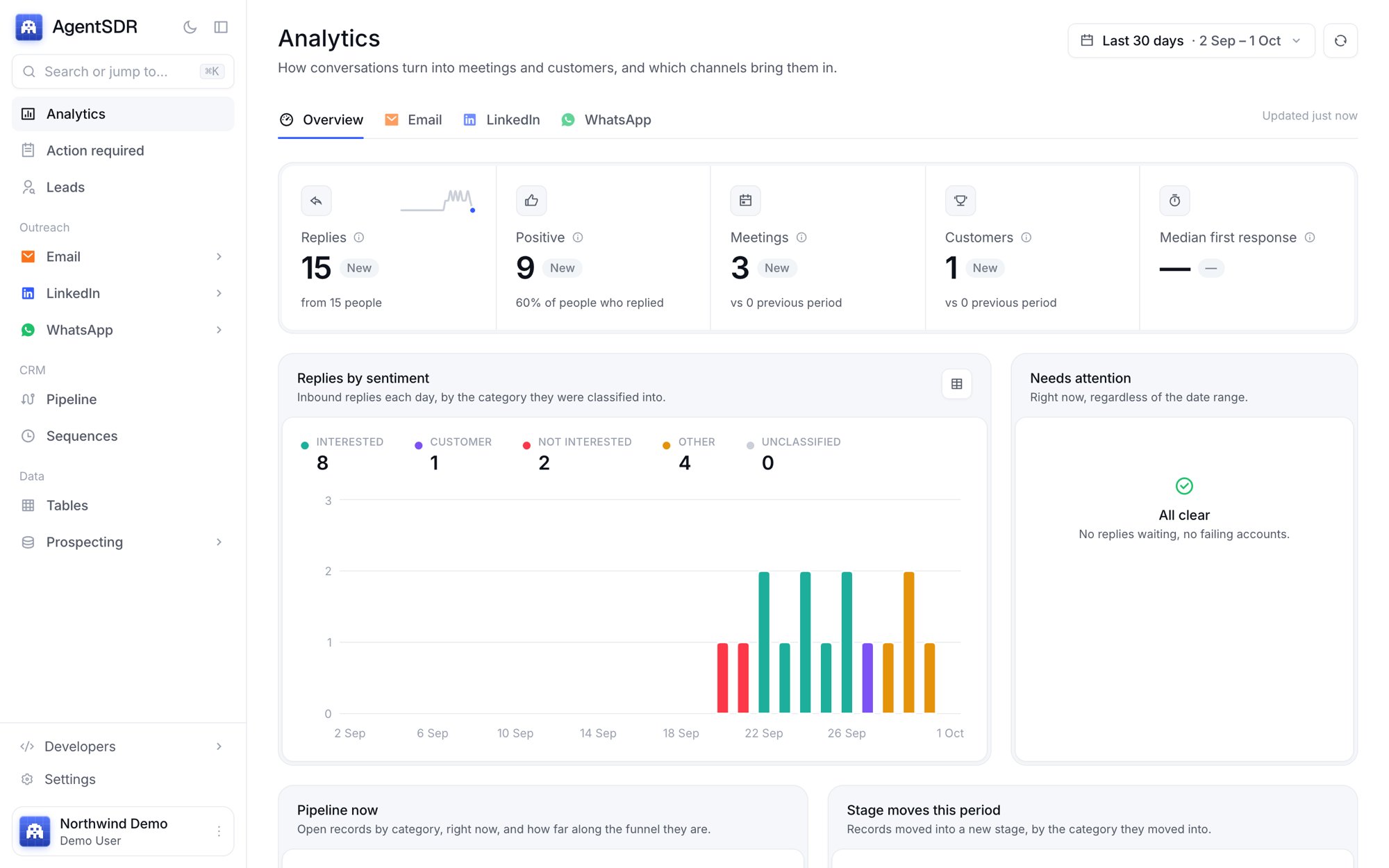Viewport: 1389px width, 868px height.
Task: Click Median first response info icon
Action: [x=1310, y=237]
